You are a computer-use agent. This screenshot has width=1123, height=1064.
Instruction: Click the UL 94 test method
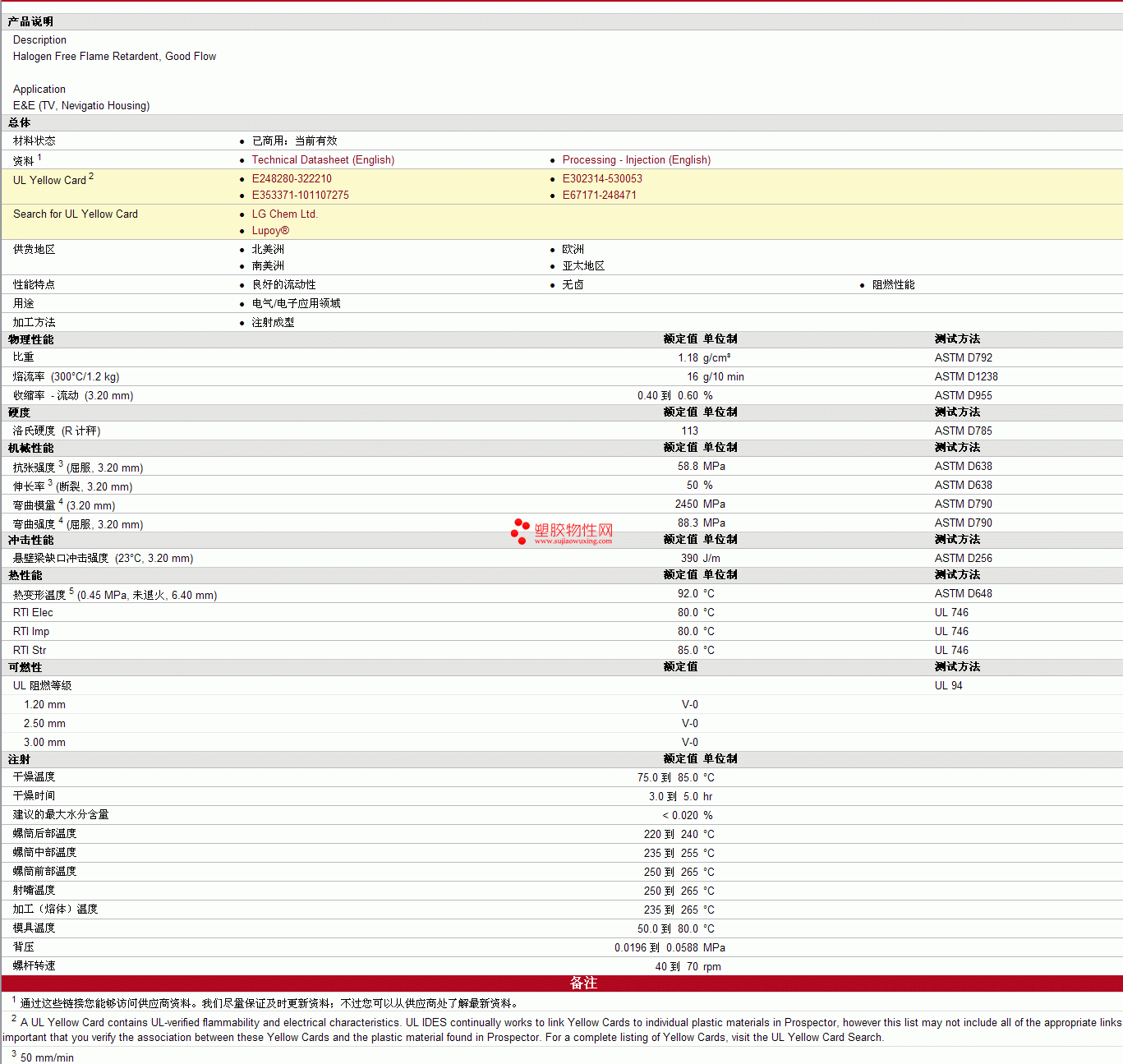click(x=949, y=686)
